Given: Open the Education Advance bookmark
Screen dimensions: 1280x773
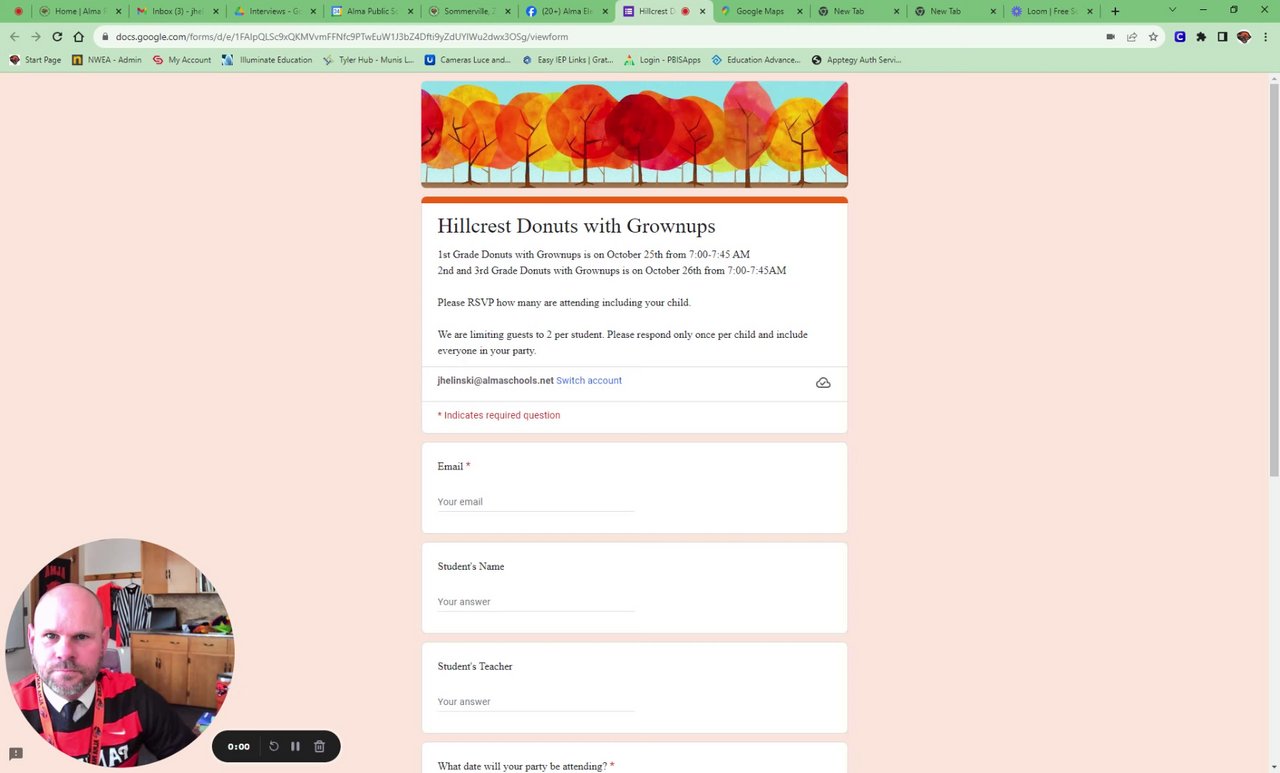Looking at the screenshot, I should pyautogui.click(x=756, y=60).
